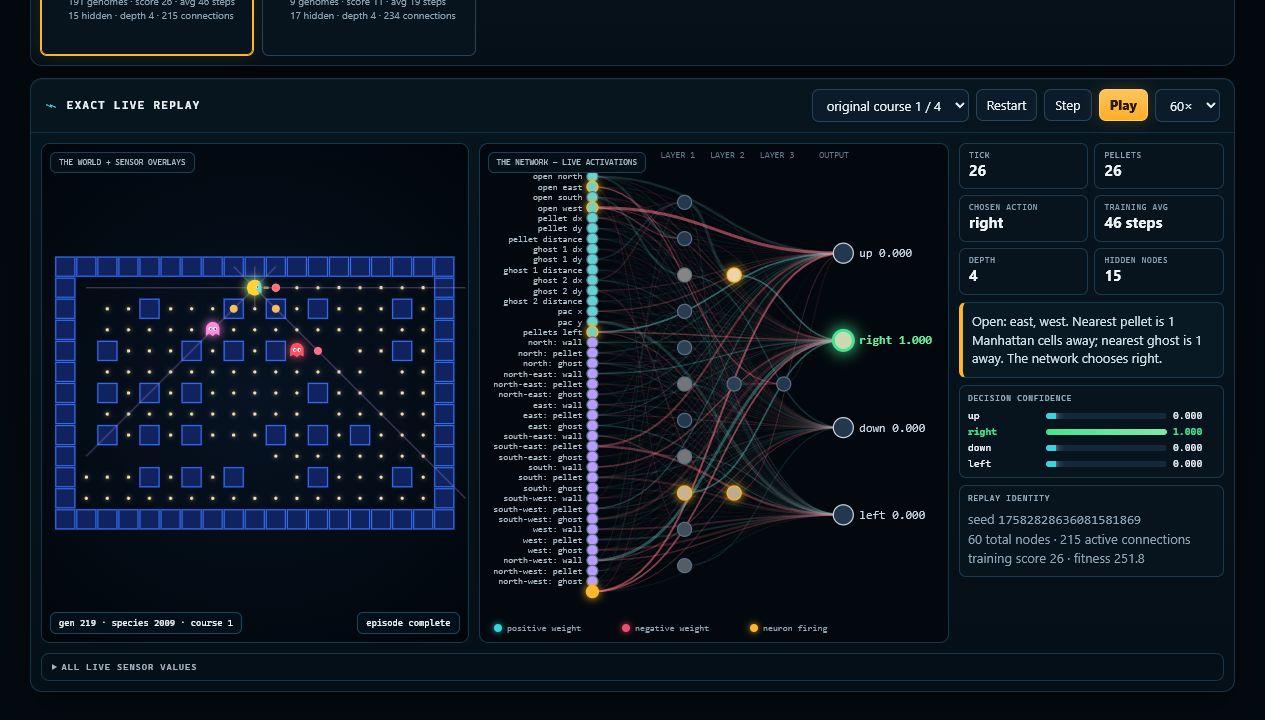1265x720 pixels.
Task: Click 'training score 26 · fitness 251.8' text
Action: coord(1056,558)
